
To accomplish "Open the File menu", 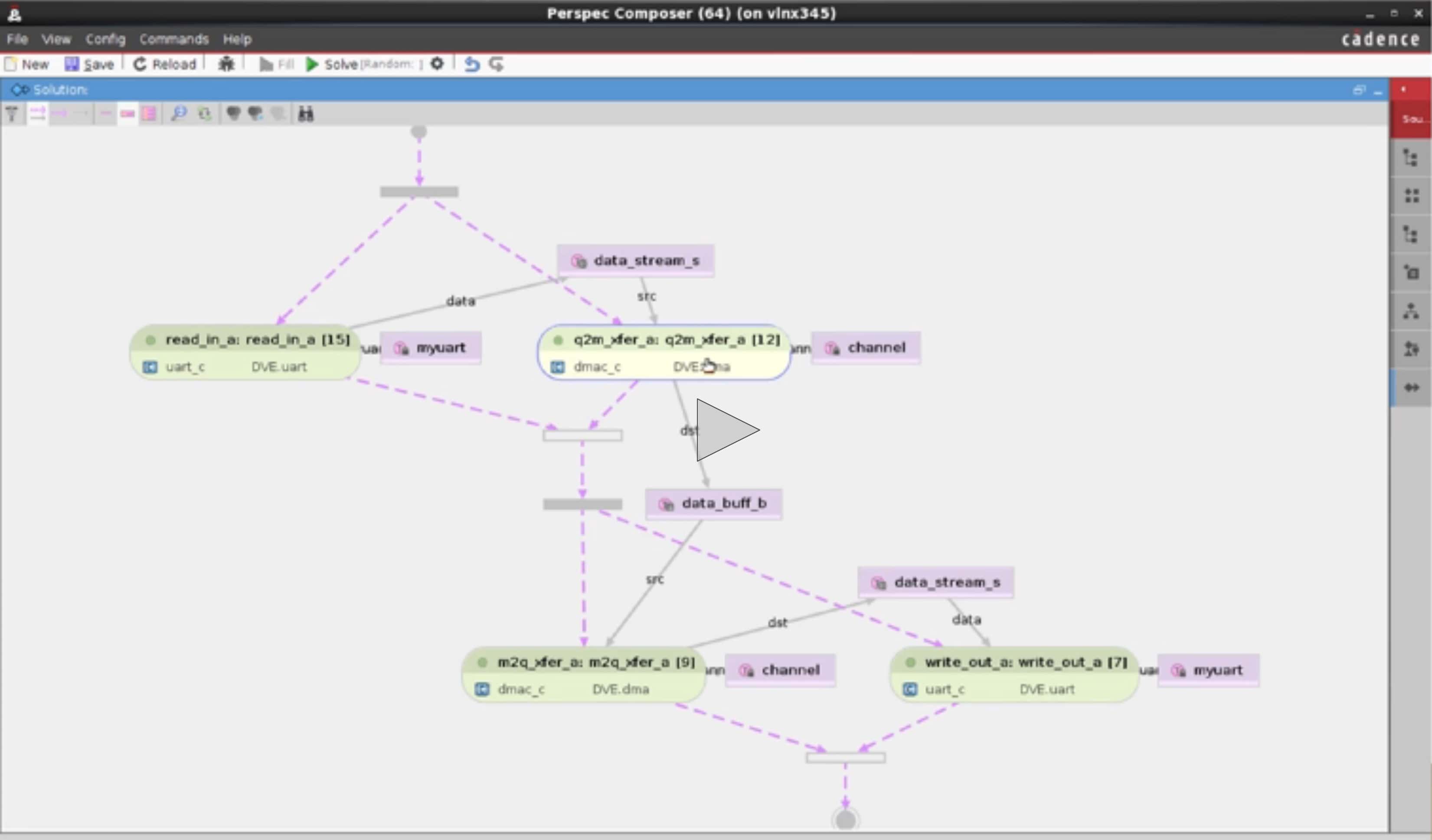I will pyautogui.click(x=17, y=39).
